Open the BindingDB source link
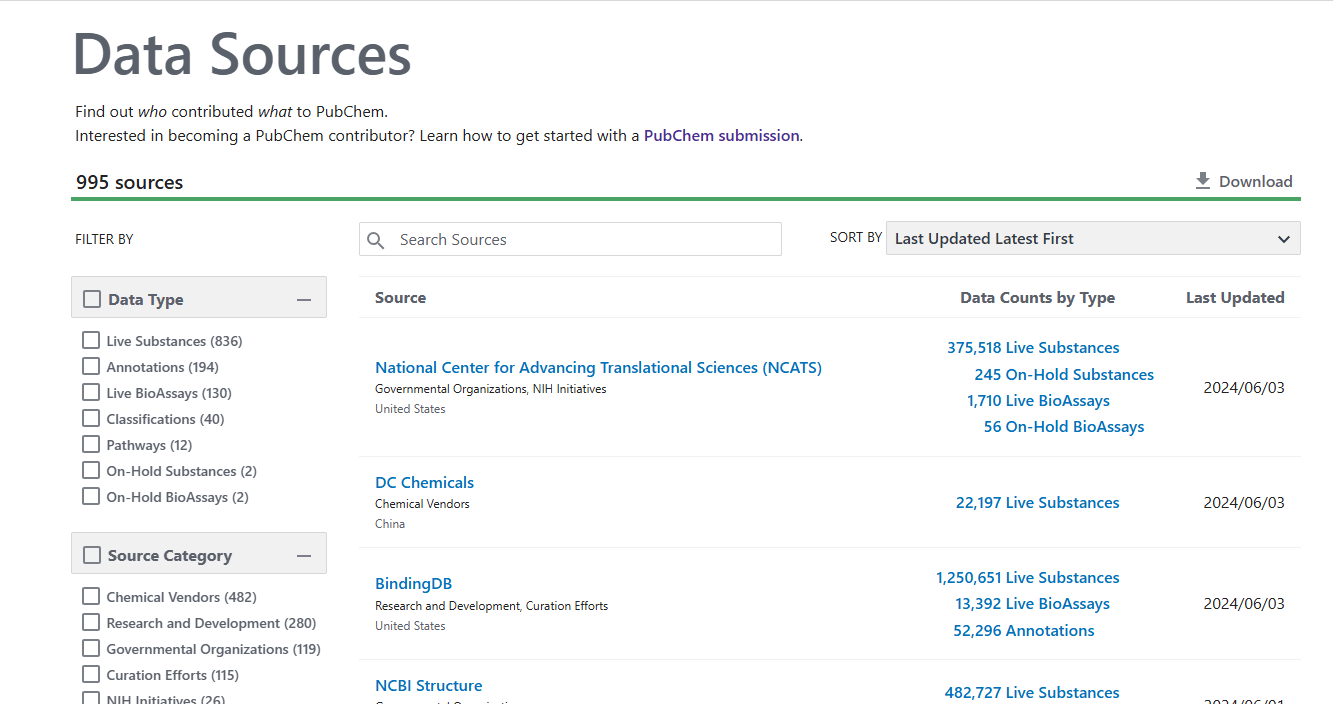The width and height of the screenshot is (1333, 704). [x=413, y=584]
